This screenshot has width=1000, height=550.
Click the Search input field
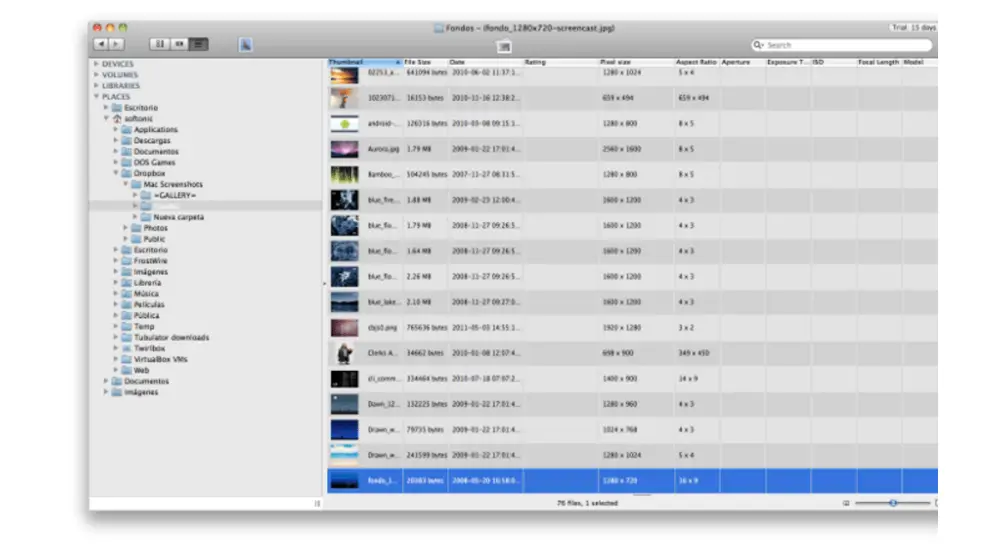coord(845,45)
